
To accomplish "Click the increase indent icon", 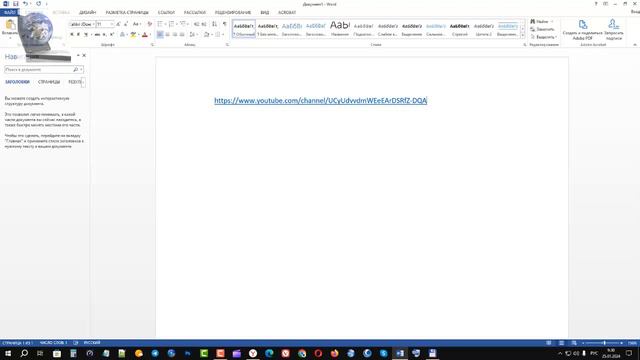I will pos(204,24).
